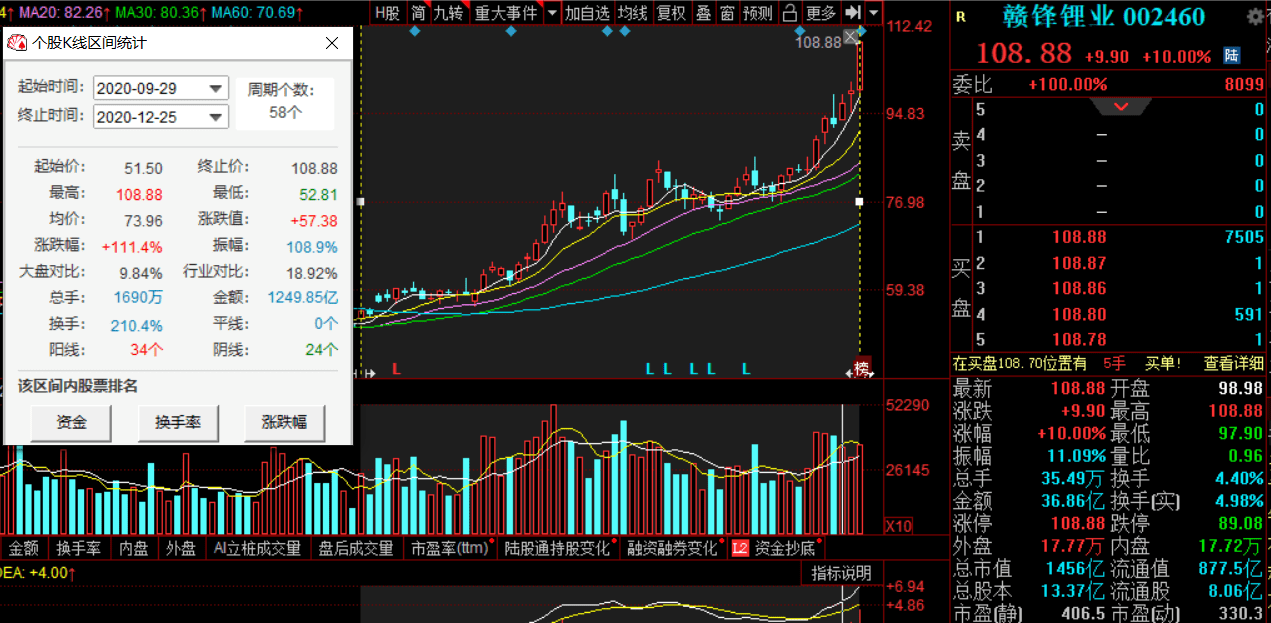Open the 终止时间 date dropdown

[217, 117]
